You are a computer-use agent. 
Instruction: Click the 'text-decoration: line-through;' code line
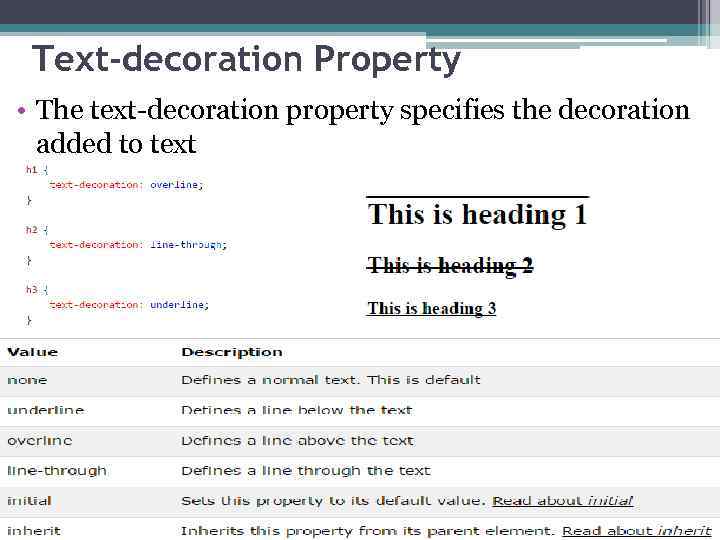click(x=138, y=245)
